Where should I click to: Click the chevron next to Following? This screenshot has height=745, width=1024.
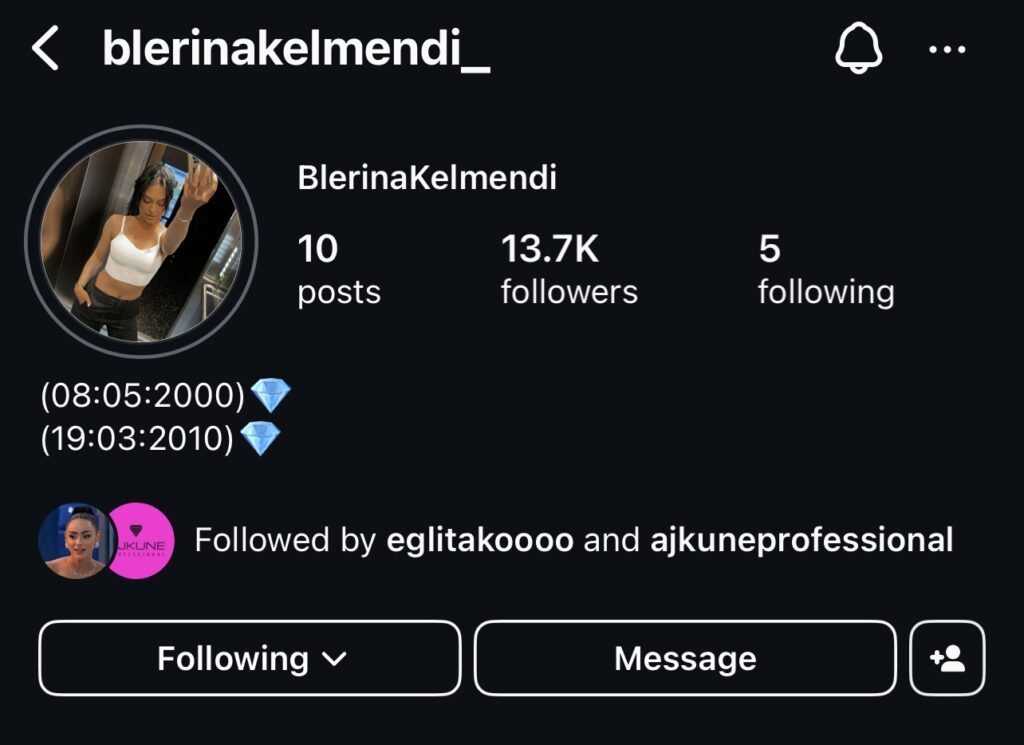point(334,659)
